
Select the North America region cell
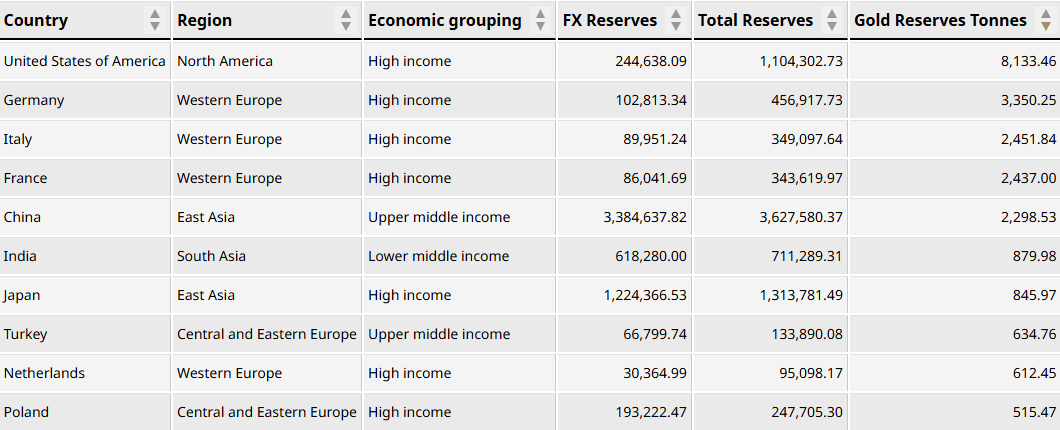pos(225,61)
